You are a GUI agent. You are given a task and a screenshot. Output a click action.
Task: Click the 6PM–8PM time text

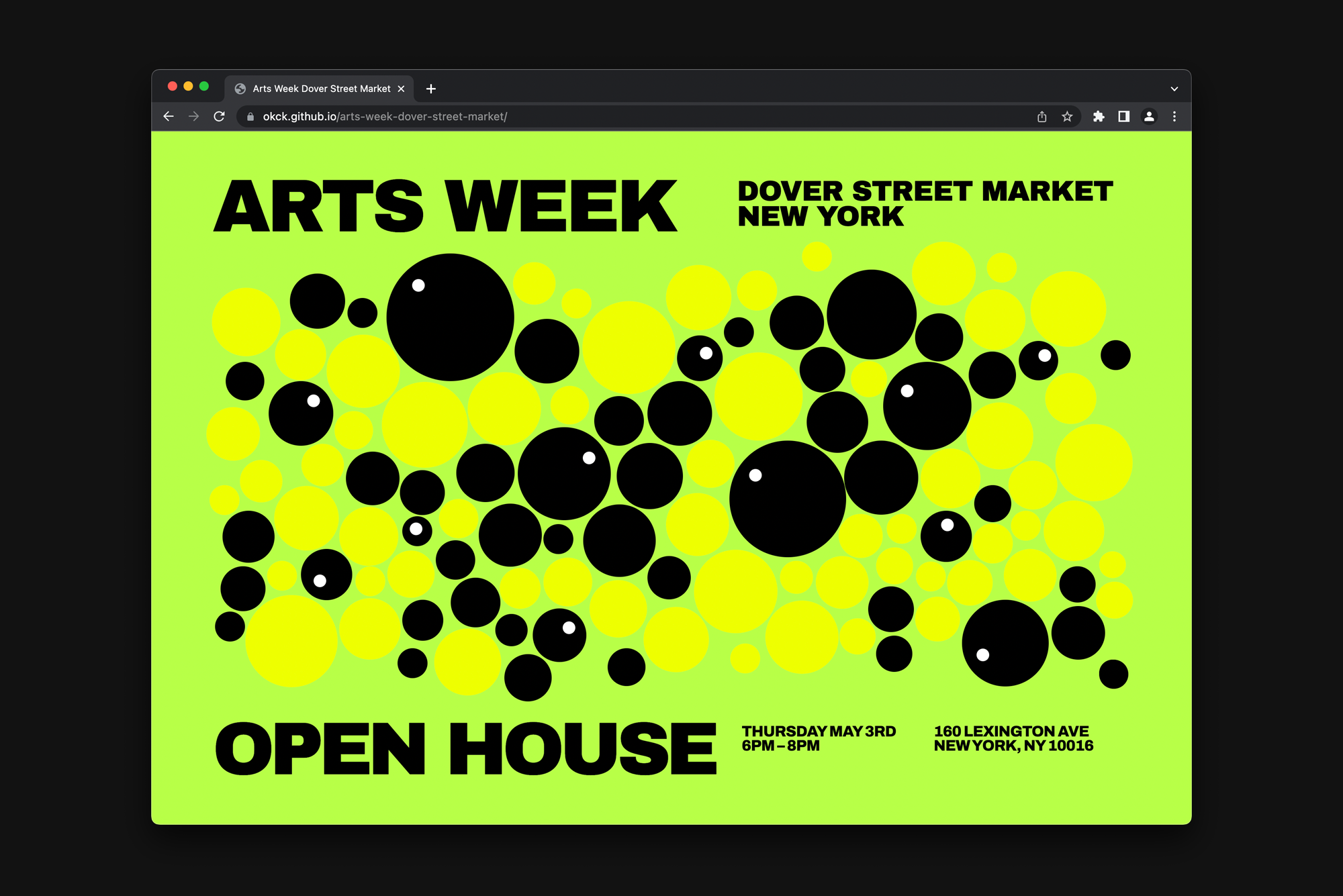(x=780, y=746)
